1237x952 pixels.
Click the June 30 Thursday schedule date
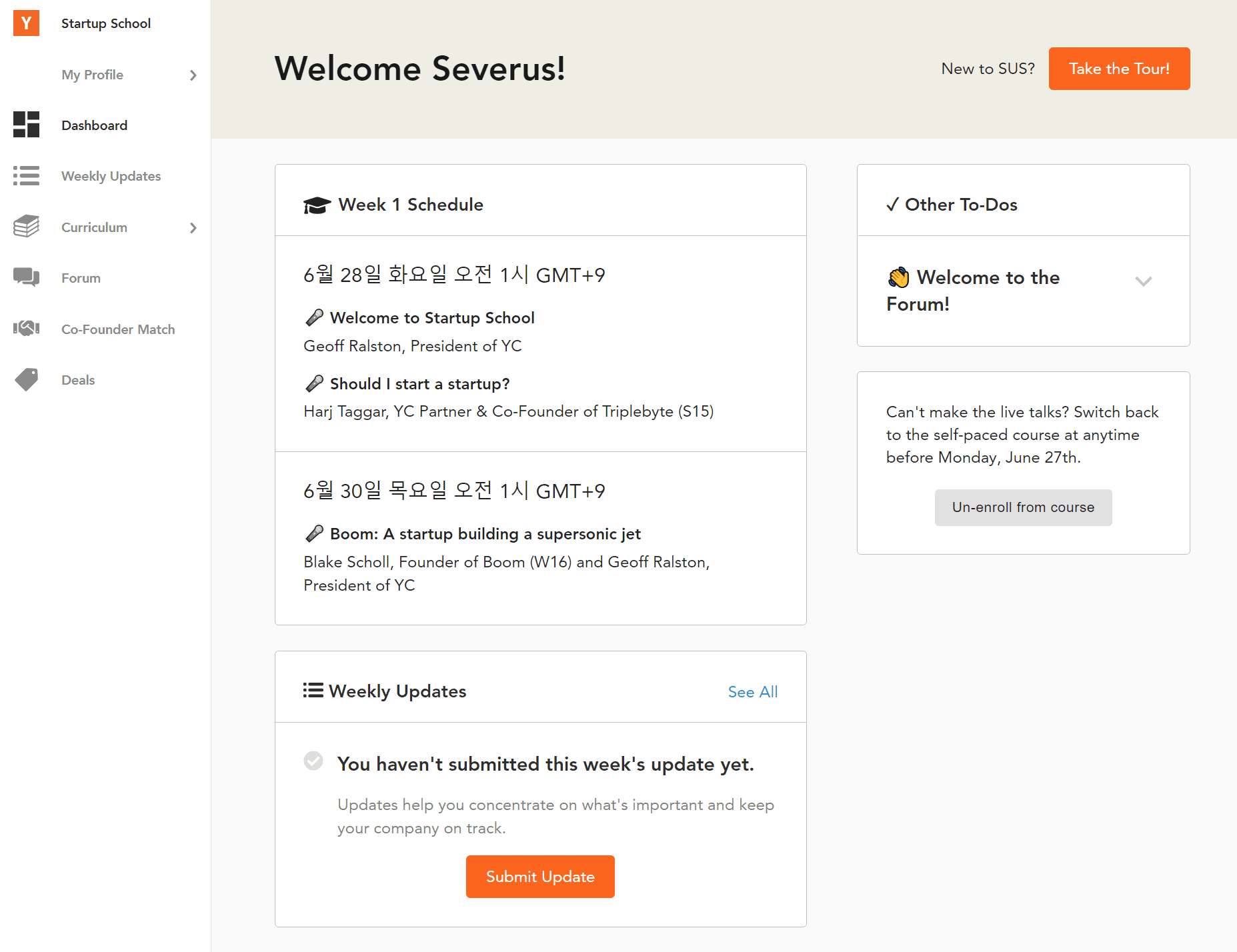(x=454, y=491)
